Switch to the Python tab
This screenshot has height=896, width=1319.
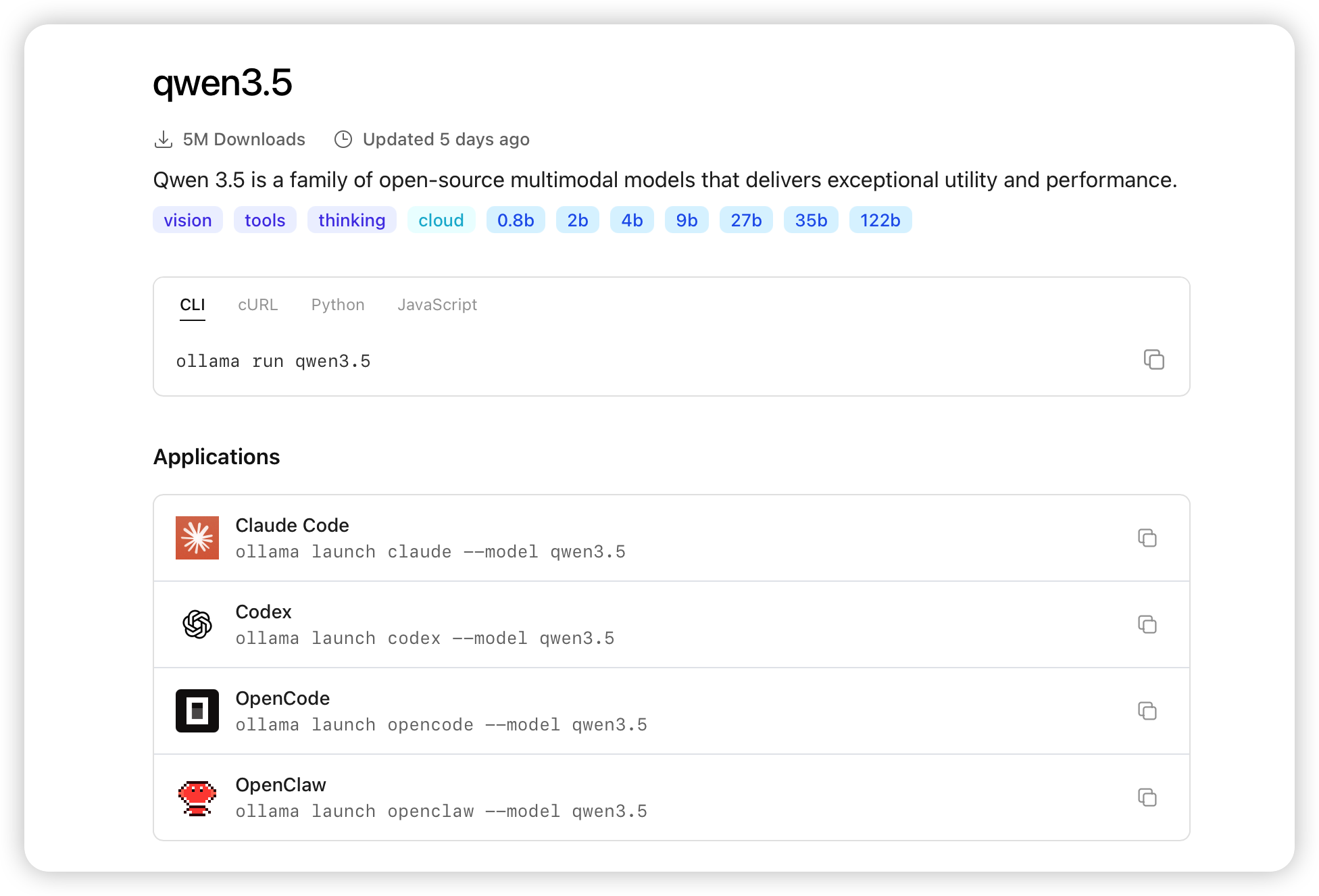pos(338,305)
